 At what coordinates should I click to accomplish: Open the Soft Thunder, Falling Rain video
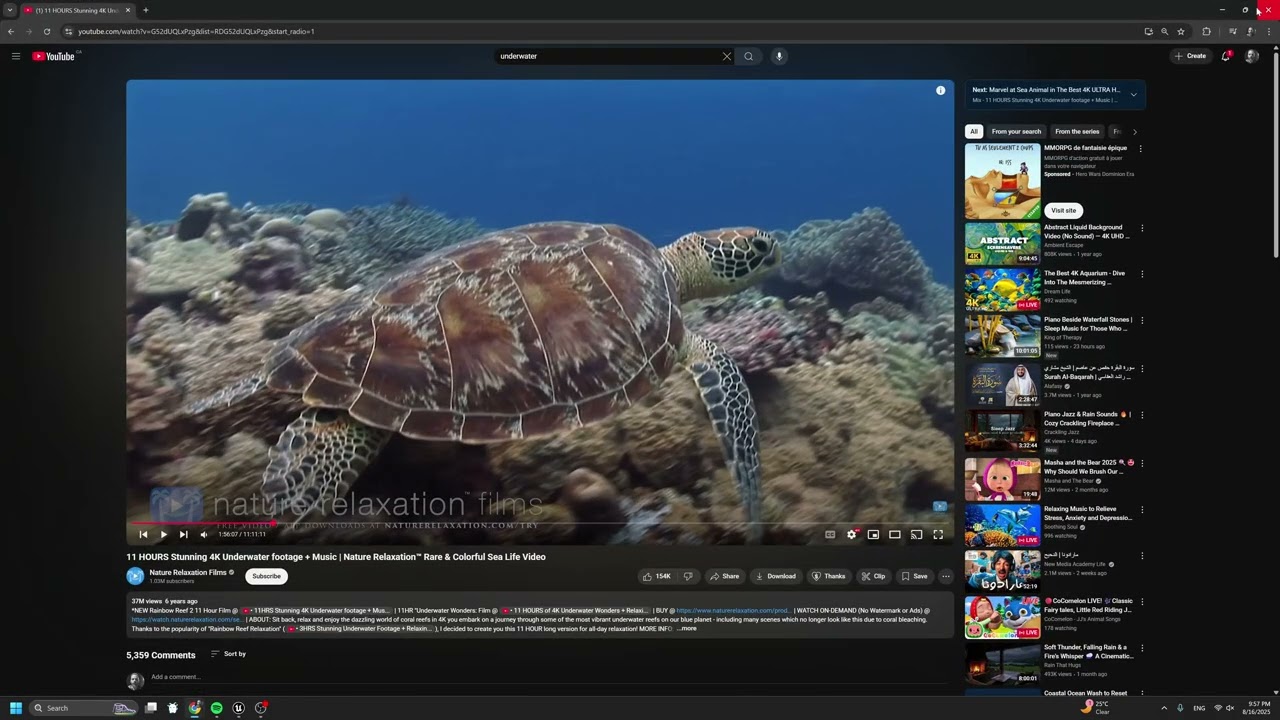(1002, 663)
